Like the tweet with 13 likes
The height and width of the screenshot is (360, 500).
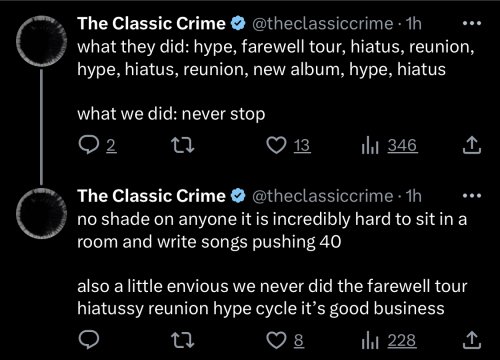[289, 146]
